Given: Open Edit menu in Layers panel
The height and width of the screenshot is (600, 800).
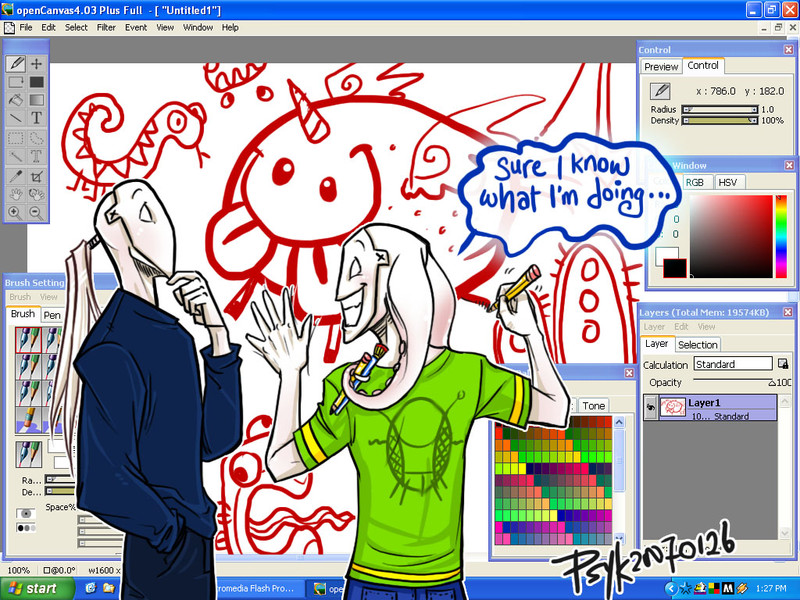Looking at the screenshot, I should click(681, 327).
